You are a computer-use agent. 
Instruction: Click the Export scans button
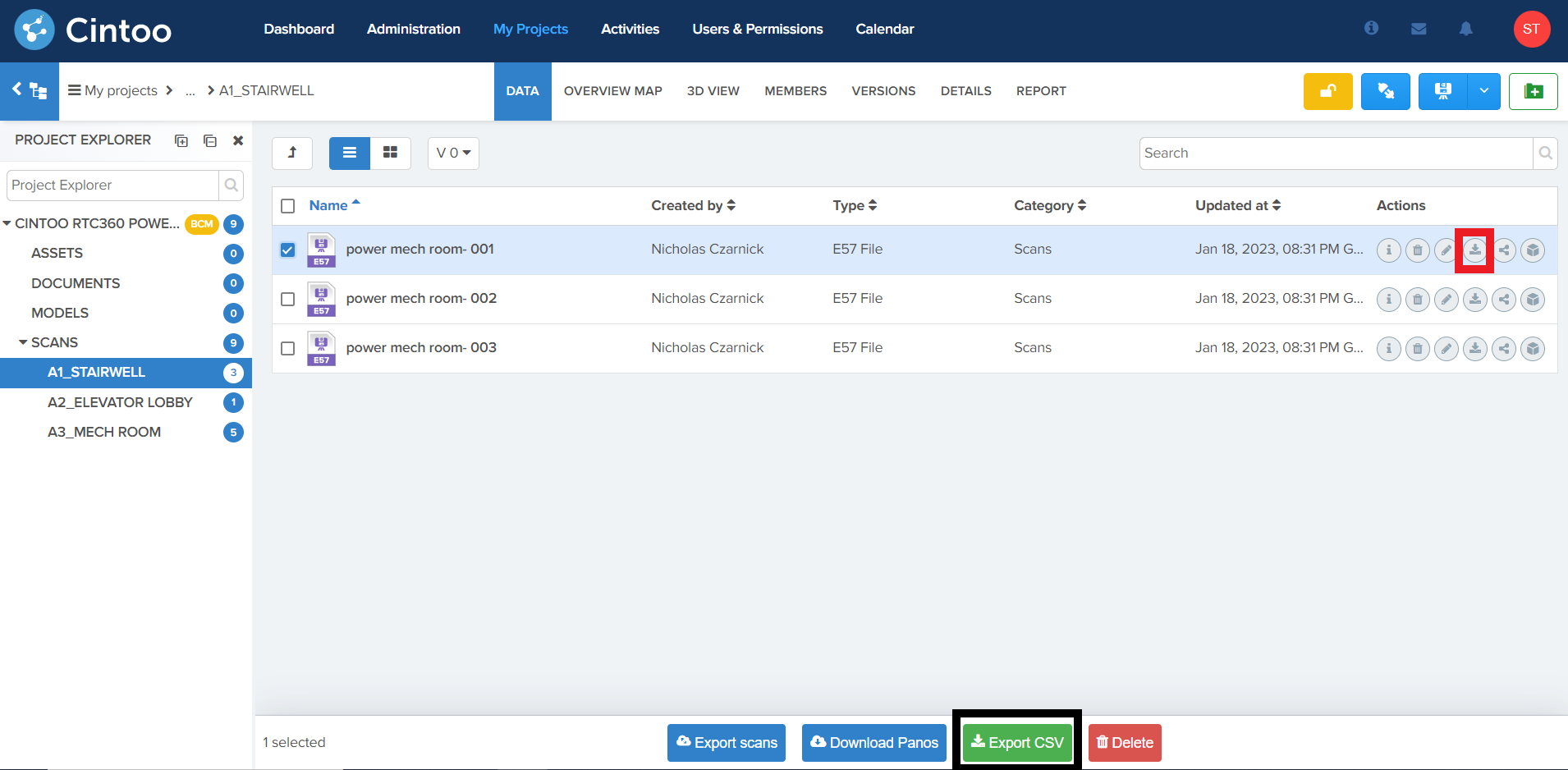(727, 743)
